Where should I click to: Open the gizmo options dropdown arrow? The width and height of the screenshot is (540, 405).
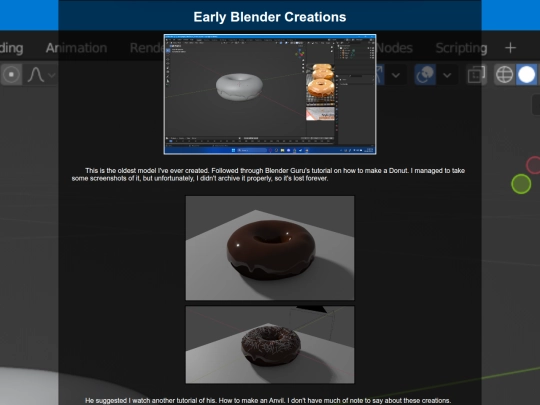(396, 75)
